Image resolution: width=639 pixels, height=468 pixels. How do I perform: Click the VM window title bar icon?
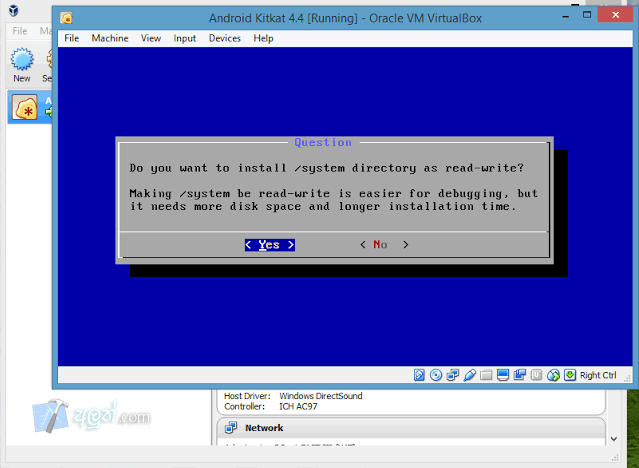point(66,18)
